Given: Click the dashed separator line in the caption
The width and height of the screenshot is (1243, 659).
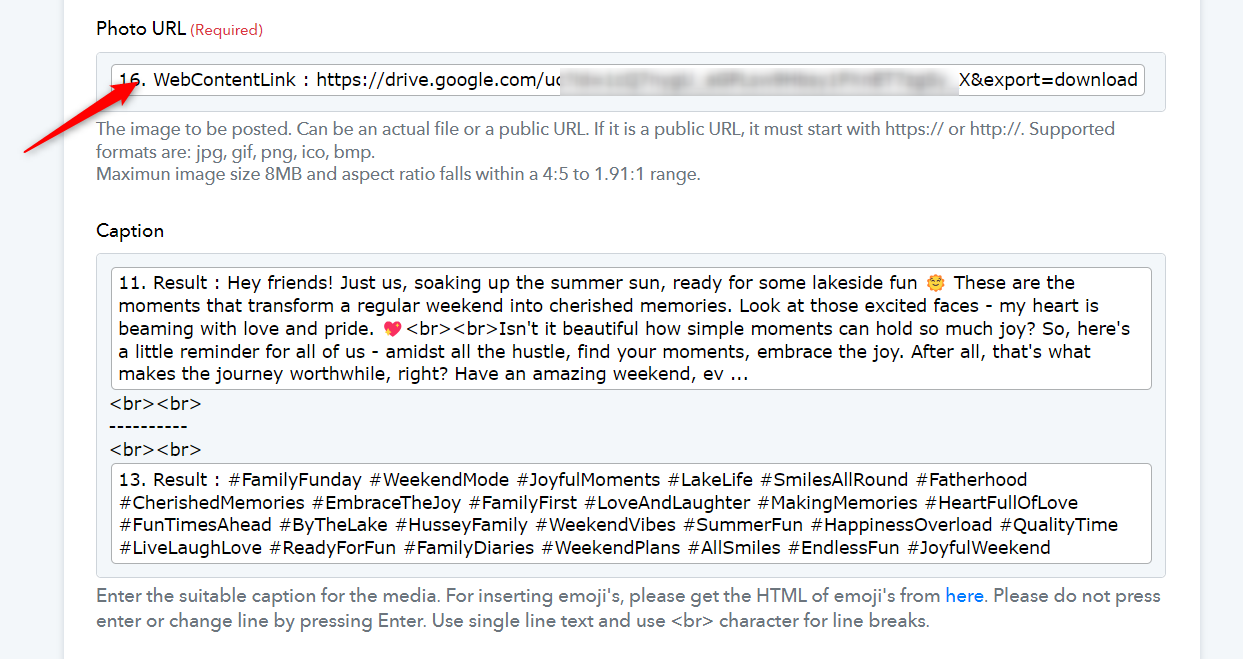Looking at the screenshot, I should coord(148,427).
